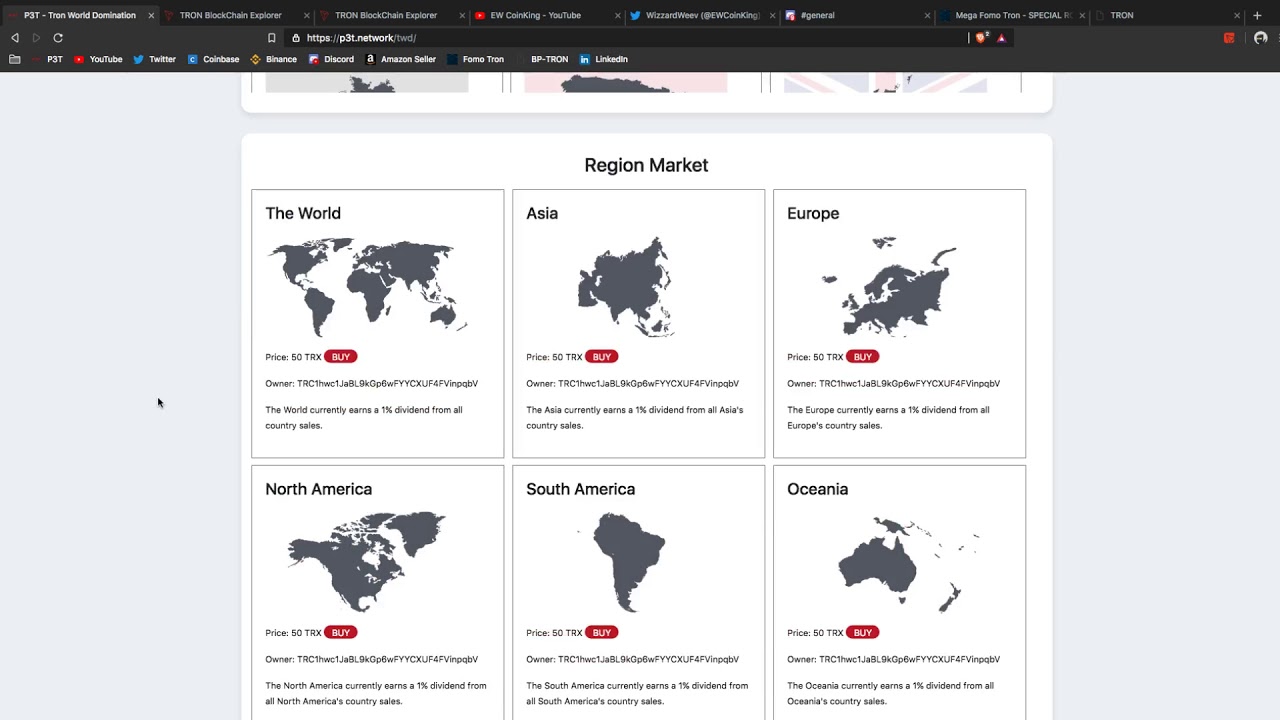Image resolution: width=1280 pixels, height=720 pixels.
Task: Buy The World region
Action: 340,357
